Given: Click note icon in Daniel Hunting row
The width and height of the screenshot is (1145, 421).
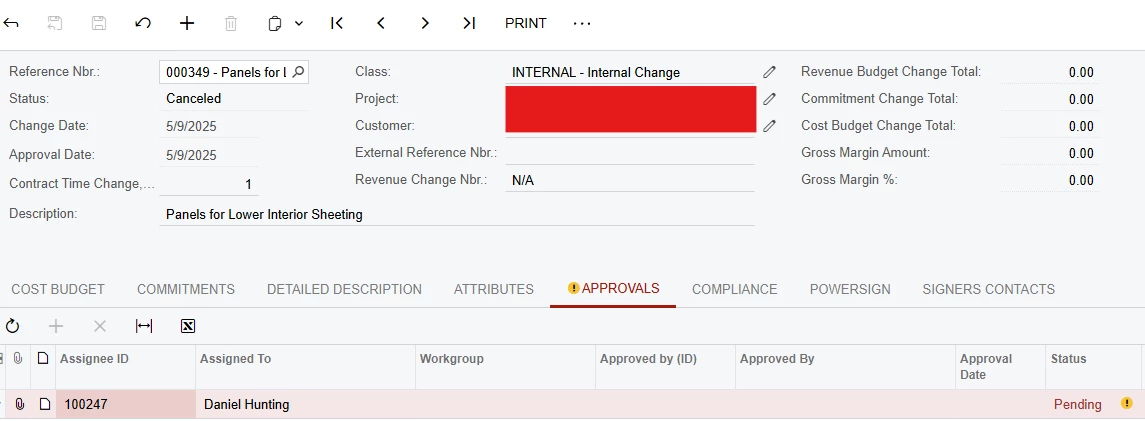Looking at the screenshot, I should coord(45,403).
